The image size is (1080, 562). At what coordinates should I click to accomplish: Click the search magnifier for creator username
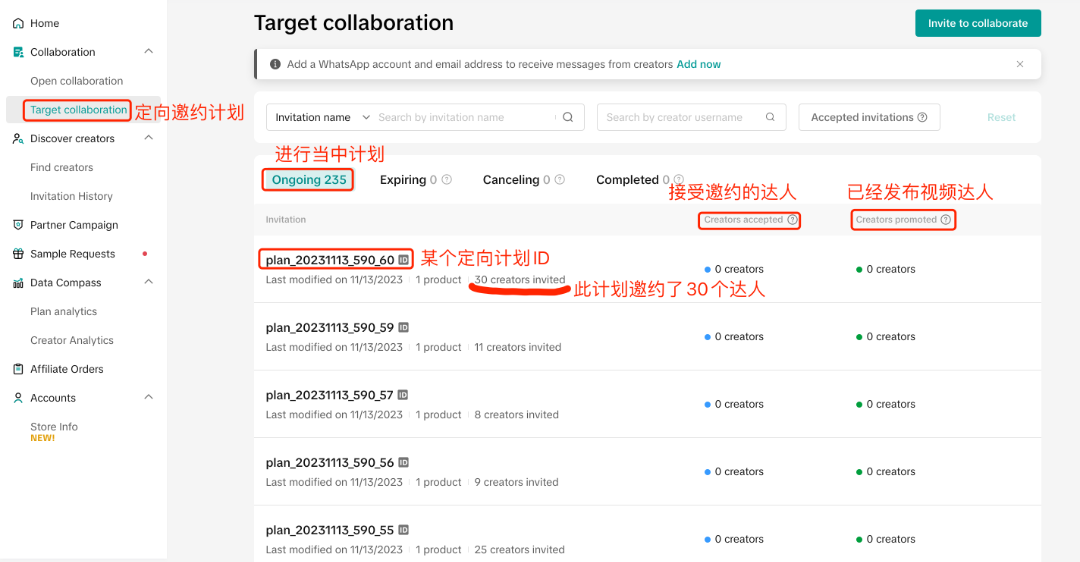pos(770,117)
